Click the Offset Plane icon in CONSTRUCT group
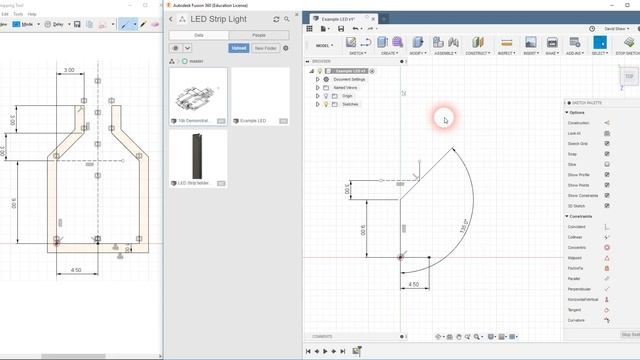 pos(478,42)
